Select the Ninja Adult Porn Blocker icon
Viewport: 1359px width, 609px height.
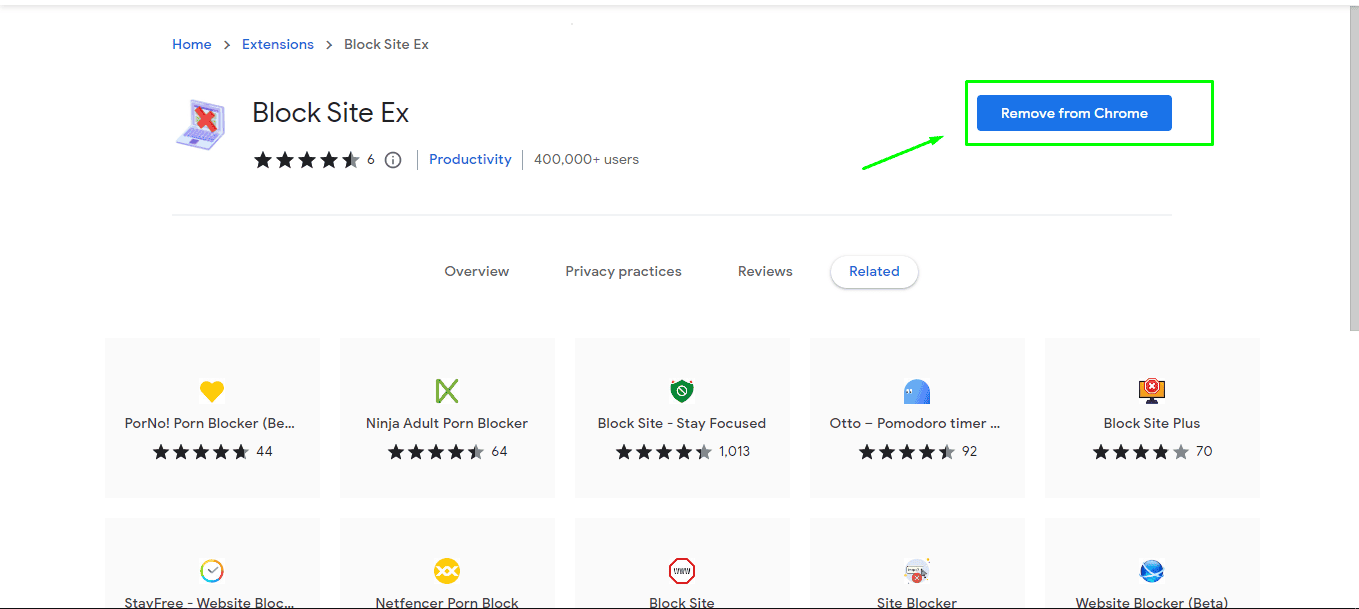tap(447, 391)
